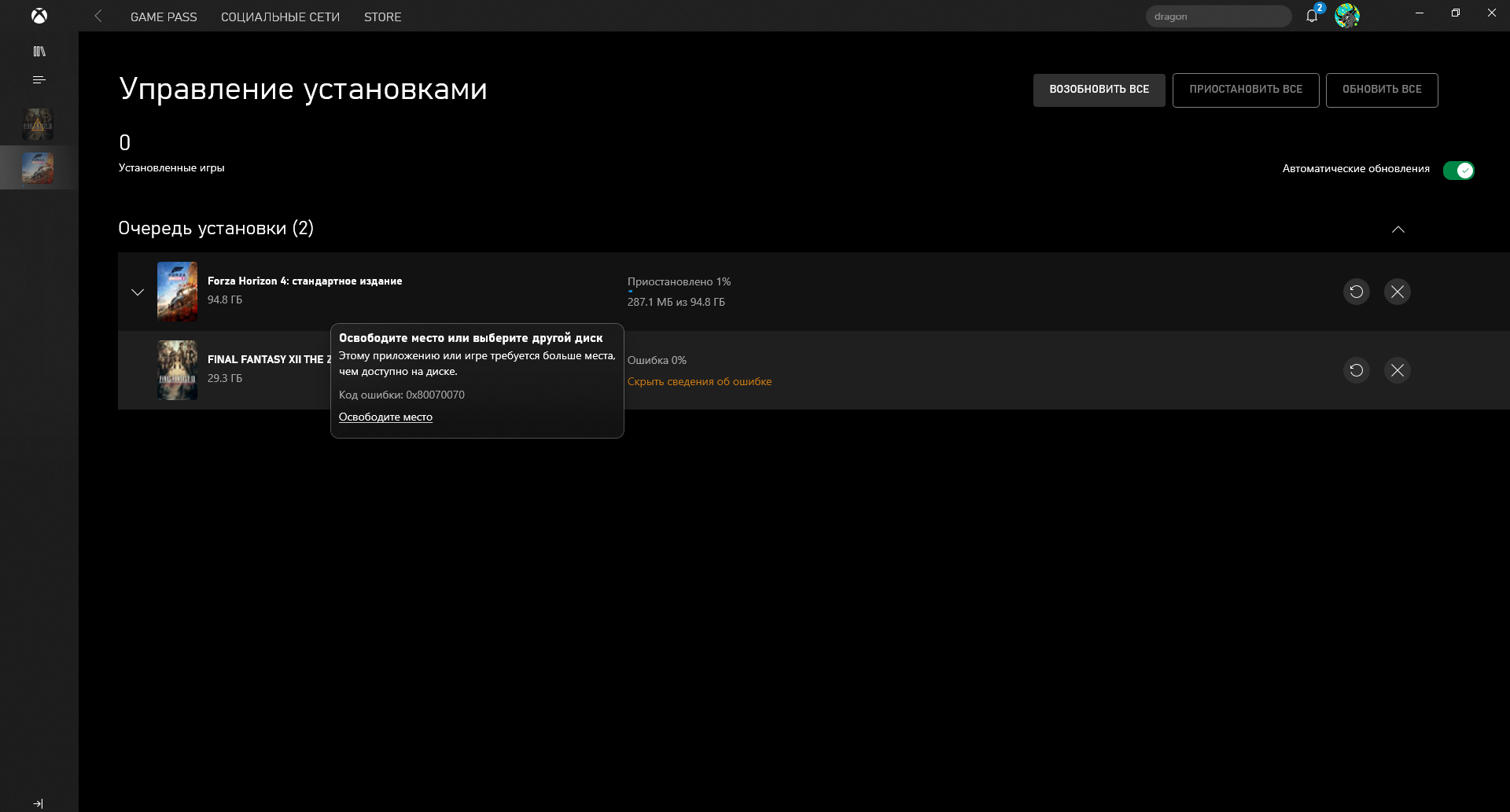Cancel FINAL FANTASY XII installation
1510x812 pixels.
coord(1398,370)
